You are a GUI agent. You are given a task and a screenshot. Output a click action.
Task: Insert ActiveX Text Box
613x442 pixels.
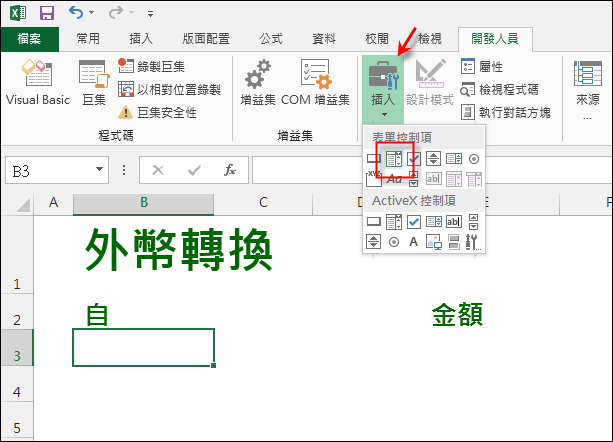(454, 222)
